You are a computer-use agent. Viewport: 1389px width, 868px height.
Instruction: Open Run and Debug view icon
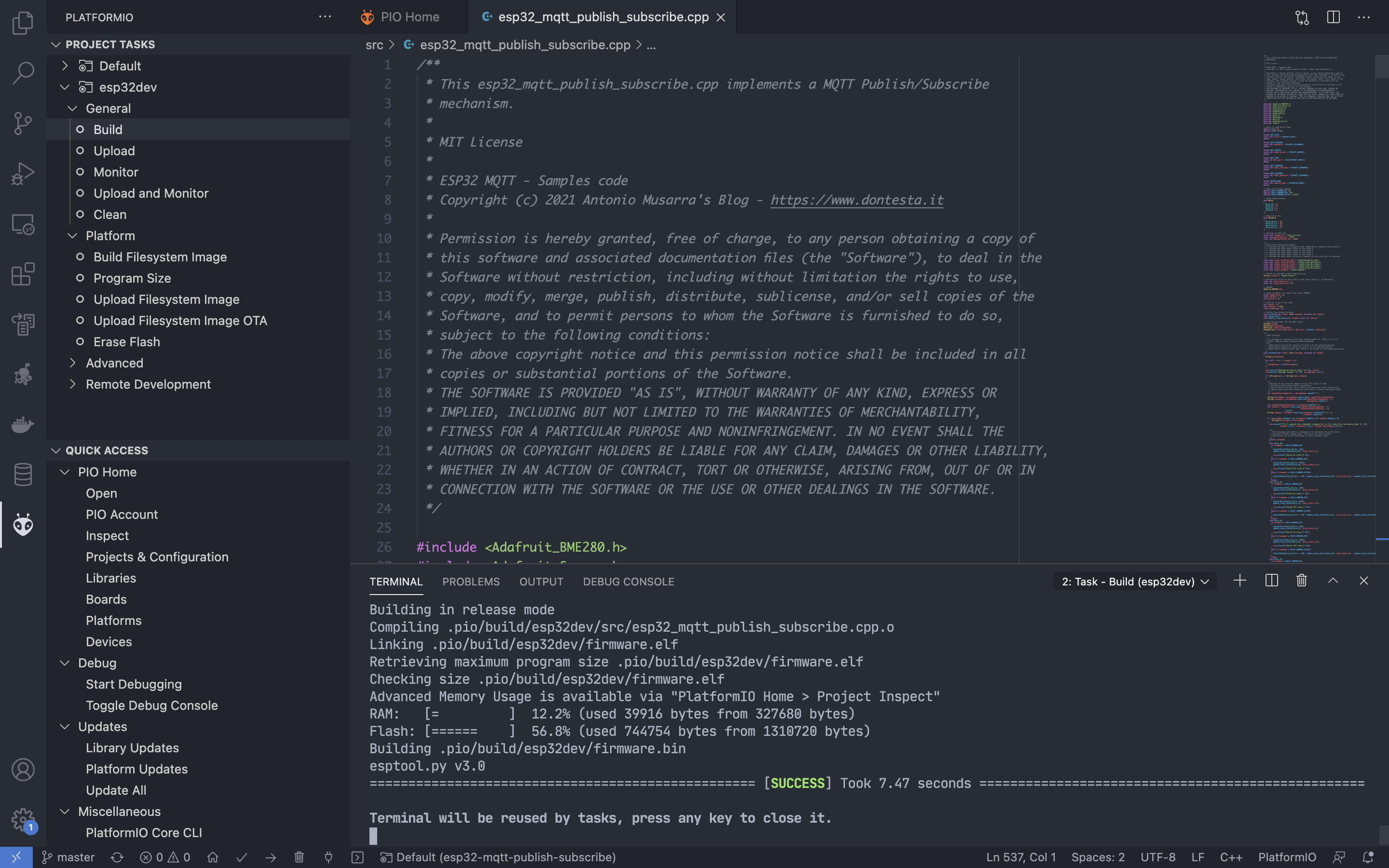[23, 174]
